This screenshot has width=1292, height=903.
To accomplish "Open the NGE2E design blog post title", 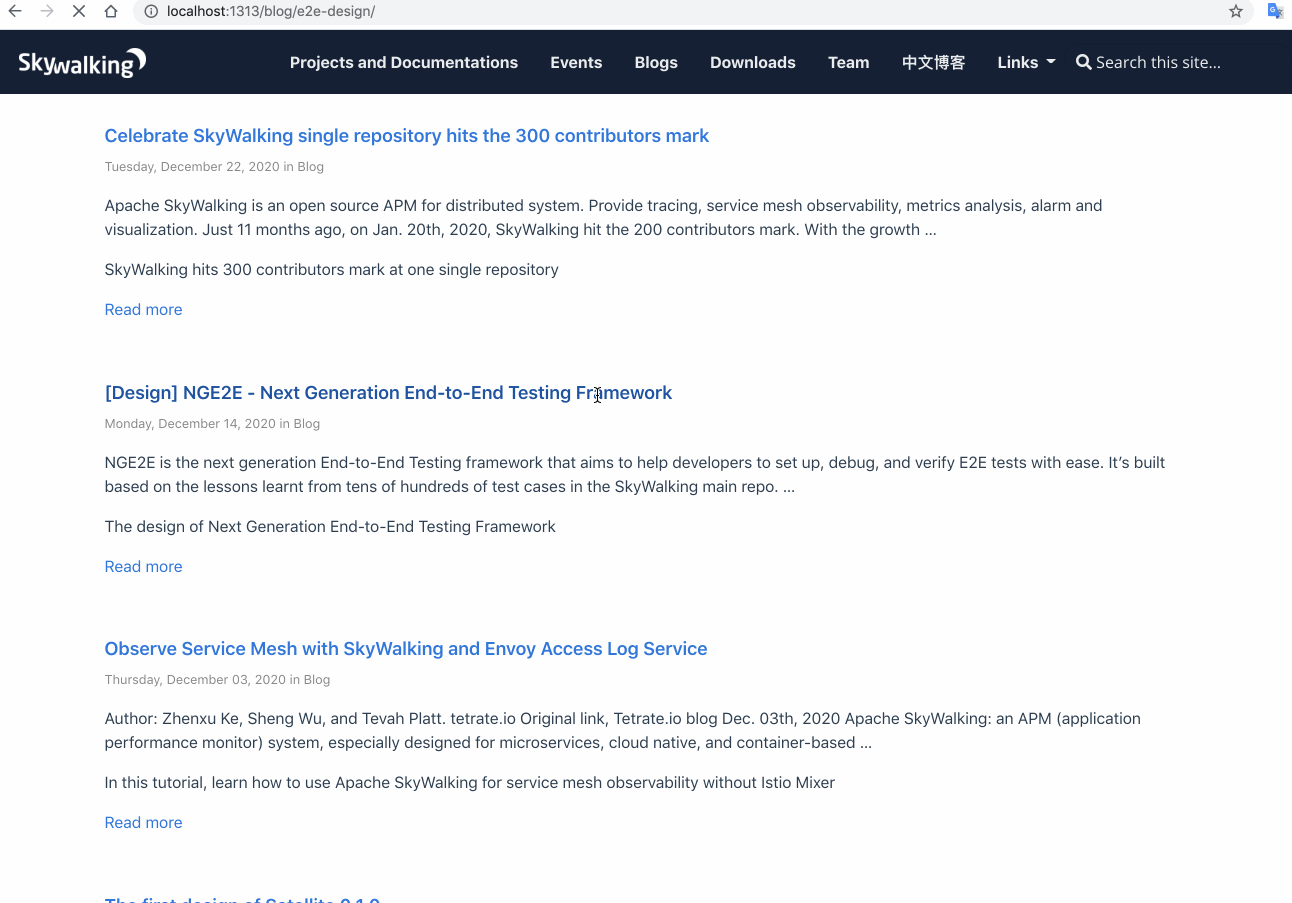I will 388,393.
